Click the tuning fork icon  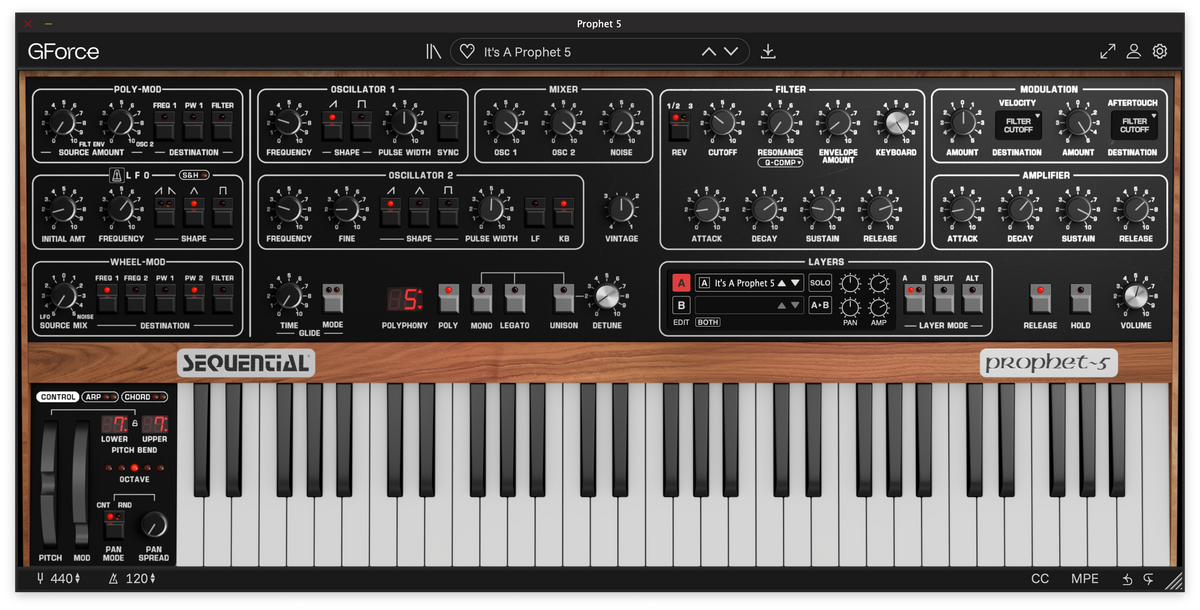point(40,579)
